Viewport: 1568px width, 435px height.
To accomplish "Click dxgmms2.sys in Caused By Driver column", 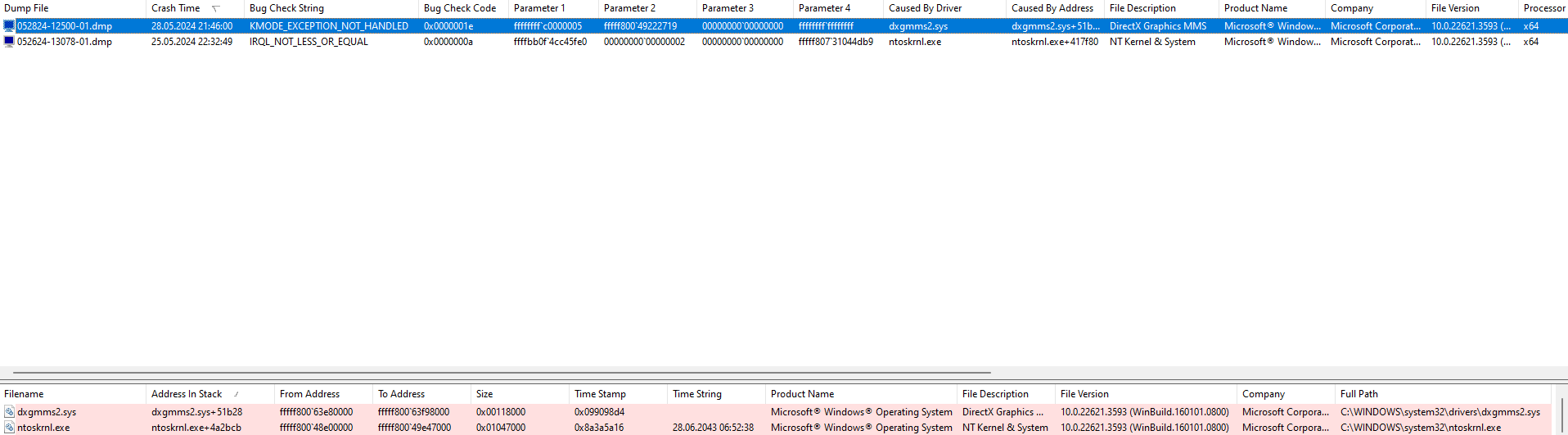I will [918, 26].
